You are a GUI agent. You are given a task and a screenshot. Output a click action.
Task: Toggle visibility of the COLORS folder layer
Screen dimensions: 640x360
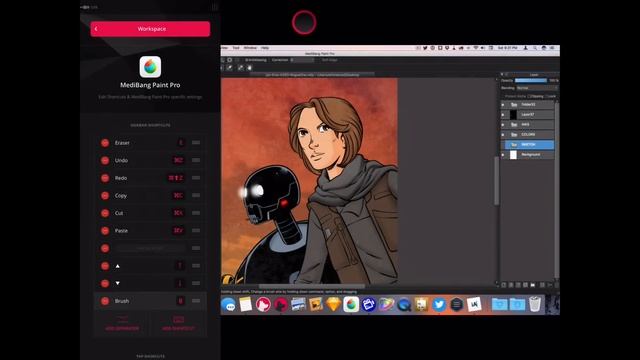click(x=503, y=135)
